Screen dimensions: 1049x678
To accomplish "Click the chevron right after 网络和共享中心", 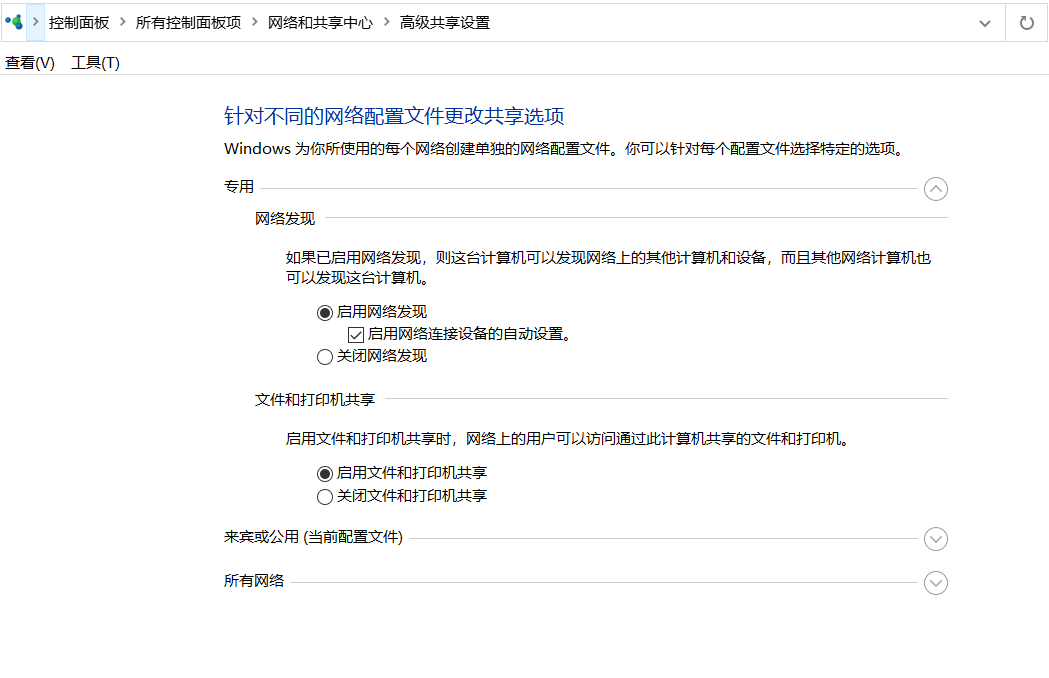I will click(x=386, y=22).
